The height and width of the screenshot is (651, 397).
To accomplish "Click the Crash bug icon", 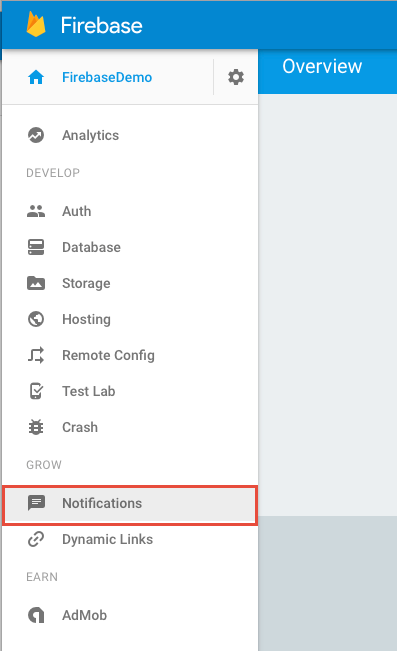I will [36, 427].
